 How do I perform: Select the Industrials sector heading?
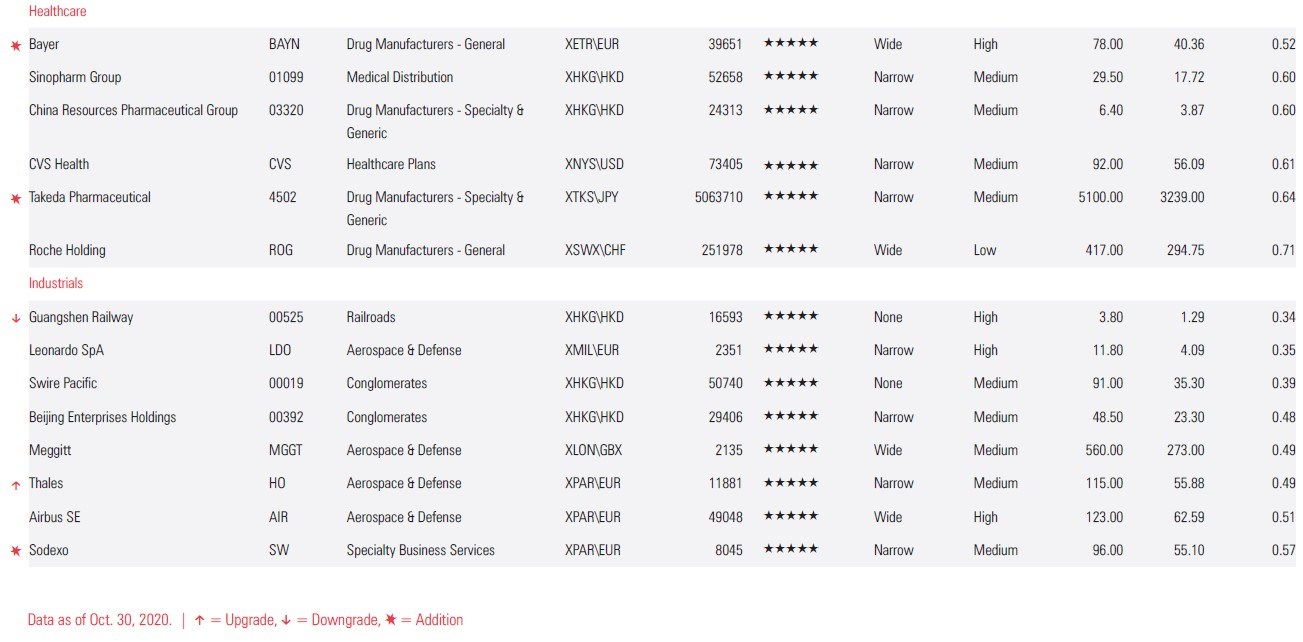tap(56, 283)
